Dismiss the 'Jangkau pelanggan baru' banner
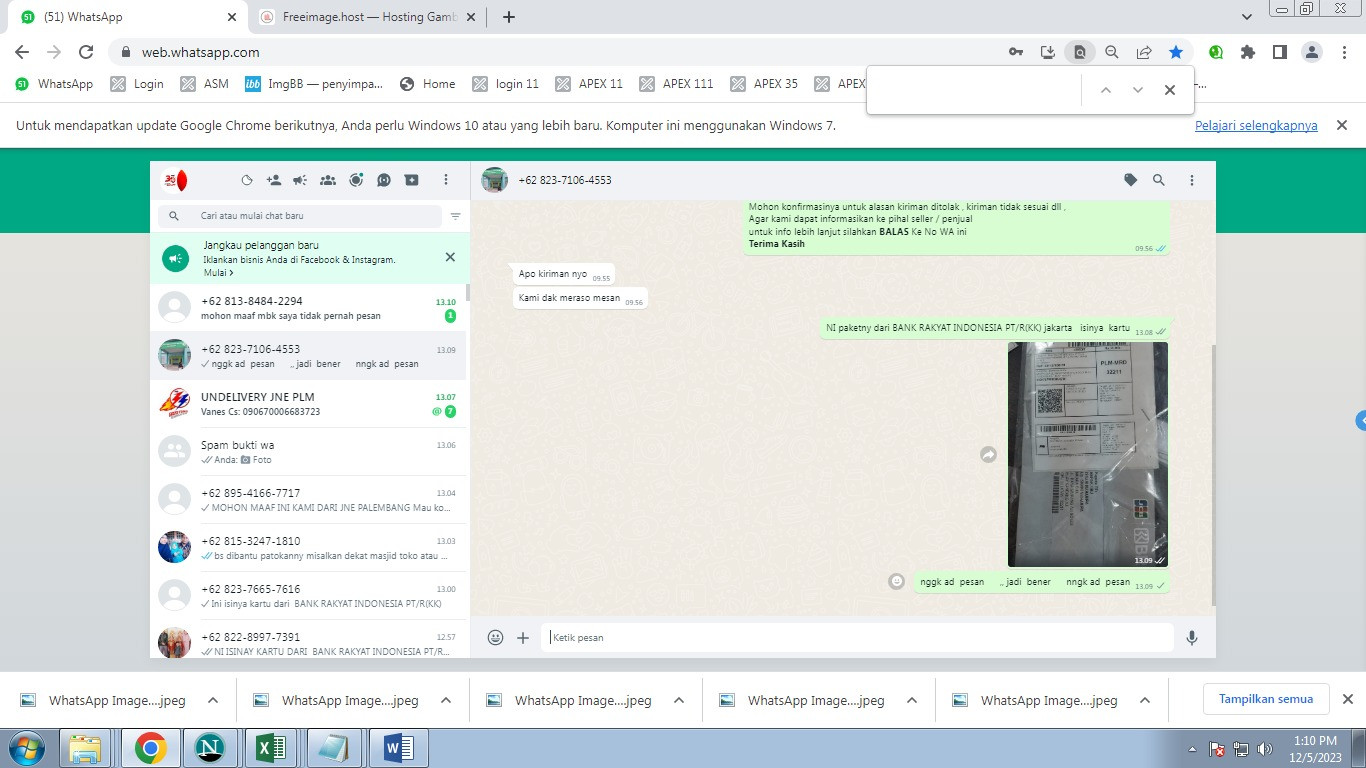The width and height of the screenshot is (1366, 768). (450, 257)
